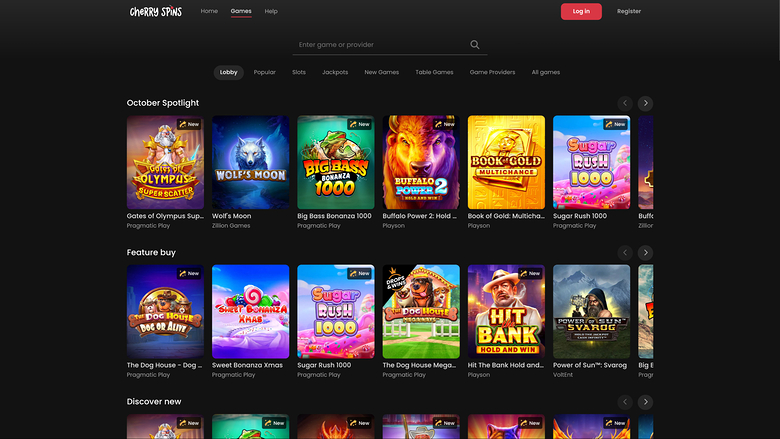The height and width of the screenshot is (439, 780).
Task: Click the search magnifier icon
Action: pyautogui.click(x=475, y=45)
